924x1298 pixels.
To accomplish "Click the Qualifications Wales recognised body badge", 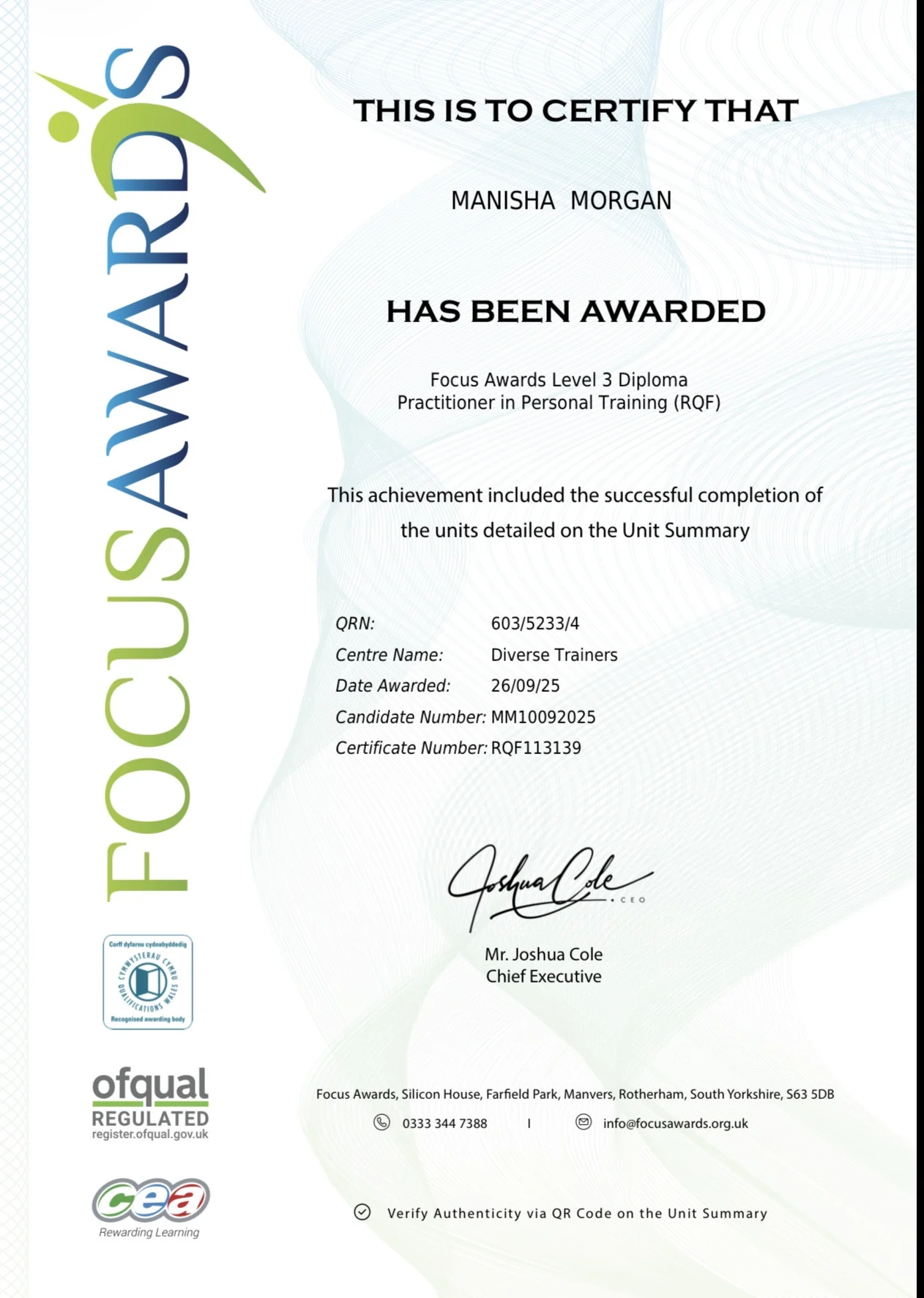I will pos(147,982).
